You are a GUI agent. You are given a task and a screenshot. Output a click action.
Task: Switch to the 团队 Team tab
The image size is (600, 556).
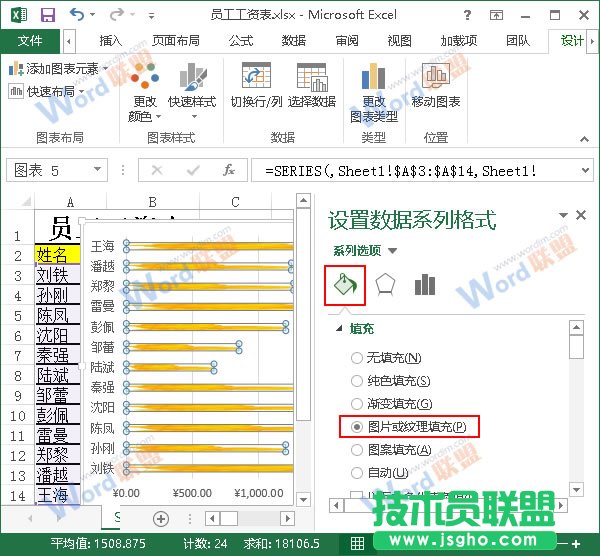point(518,41)
